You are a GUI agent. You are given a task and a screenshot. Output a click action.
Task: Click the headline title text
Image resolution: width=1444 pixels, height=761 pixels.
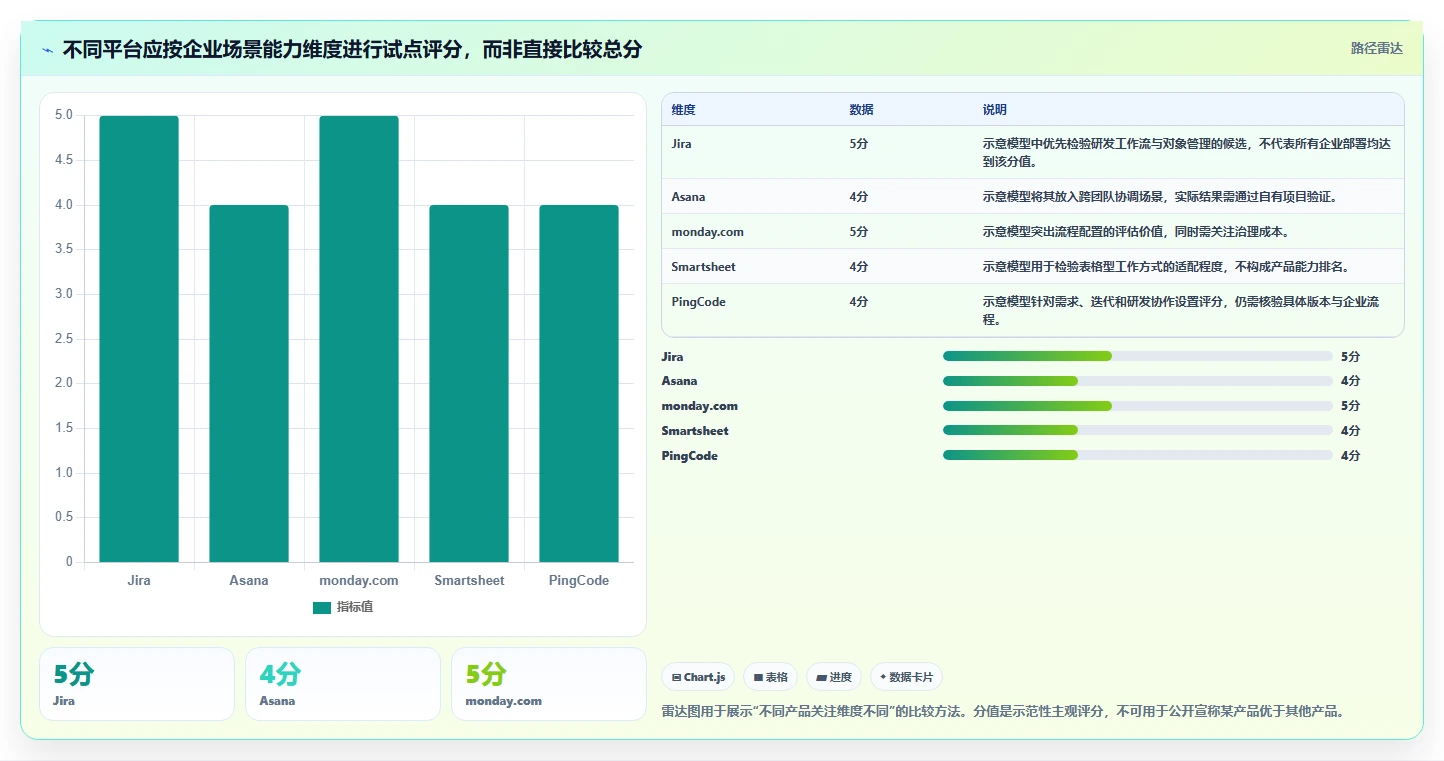[x=352, y=49]
